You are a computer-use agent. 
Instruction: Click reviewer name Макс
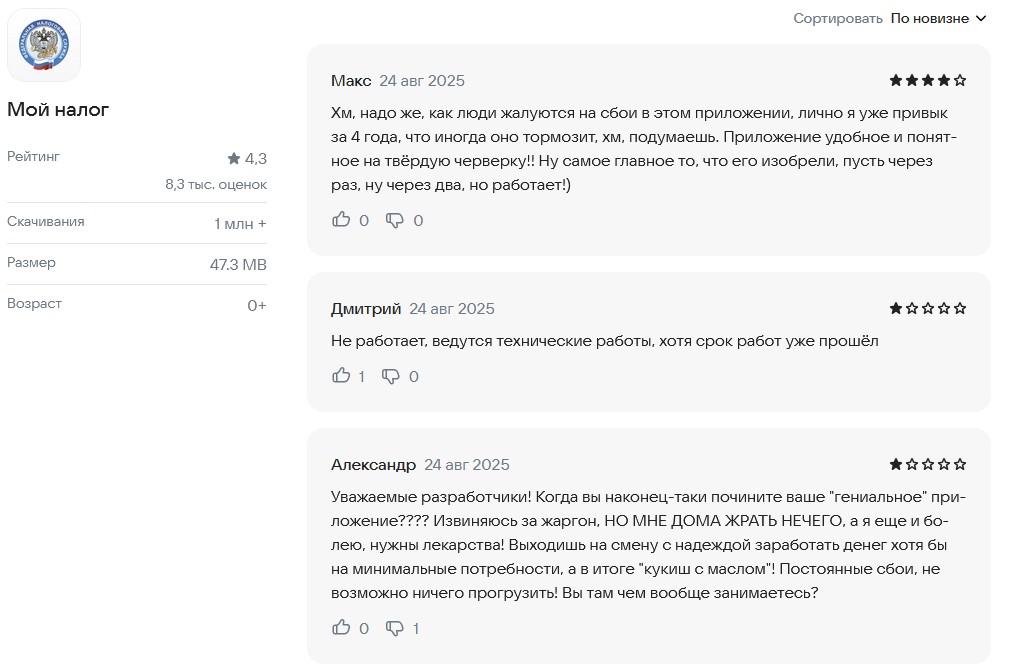351,81
